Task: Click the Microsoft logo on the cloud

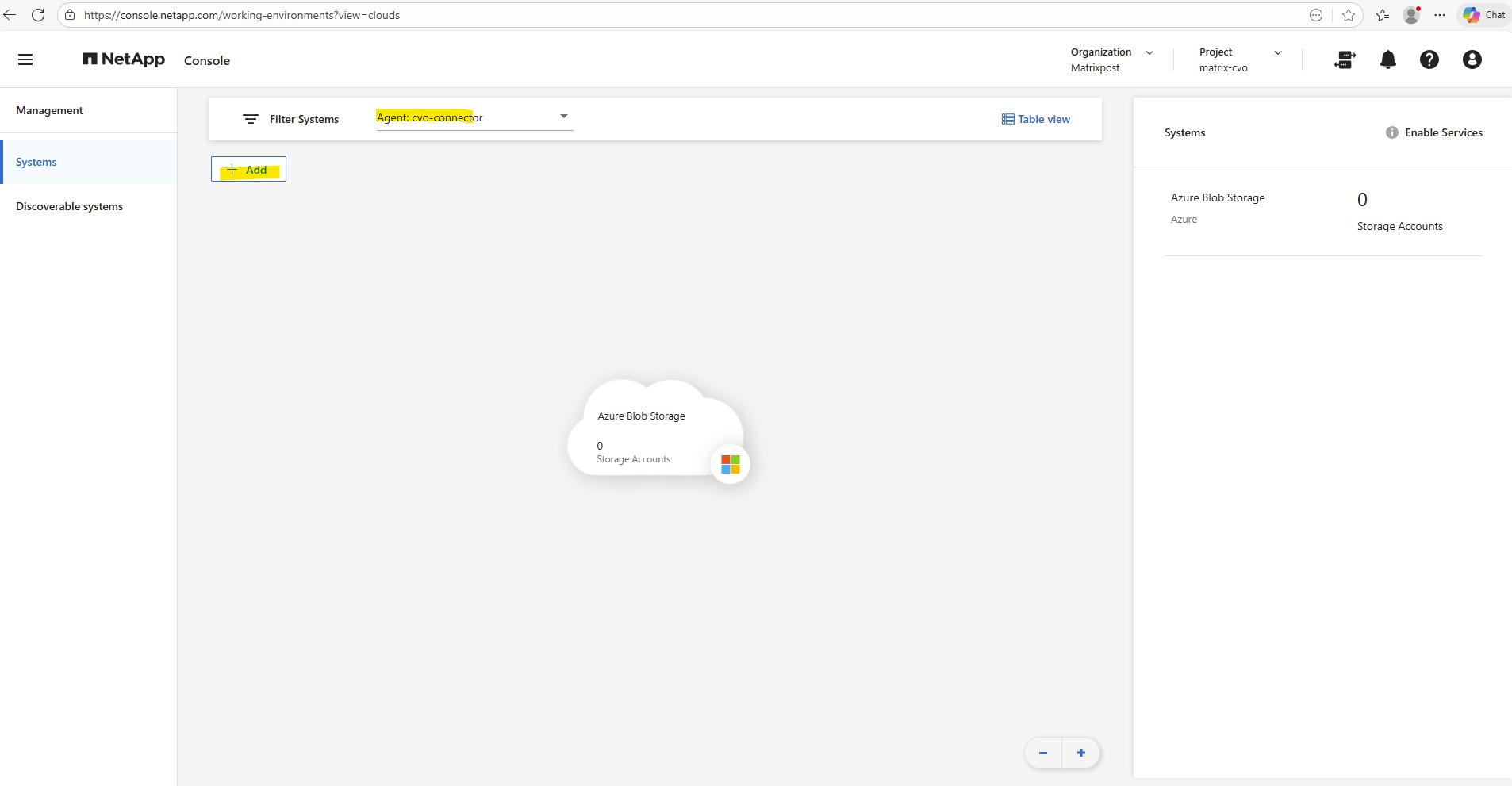Action: tap(730, 464)
